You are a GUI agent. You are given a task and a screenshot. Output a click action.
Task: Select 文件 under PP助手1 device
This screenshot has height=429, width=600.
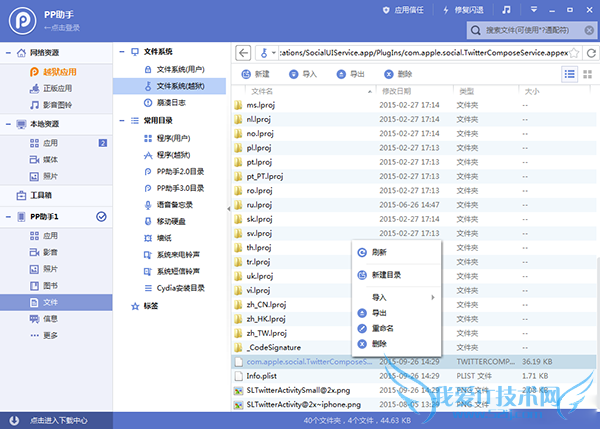point(56,302)
